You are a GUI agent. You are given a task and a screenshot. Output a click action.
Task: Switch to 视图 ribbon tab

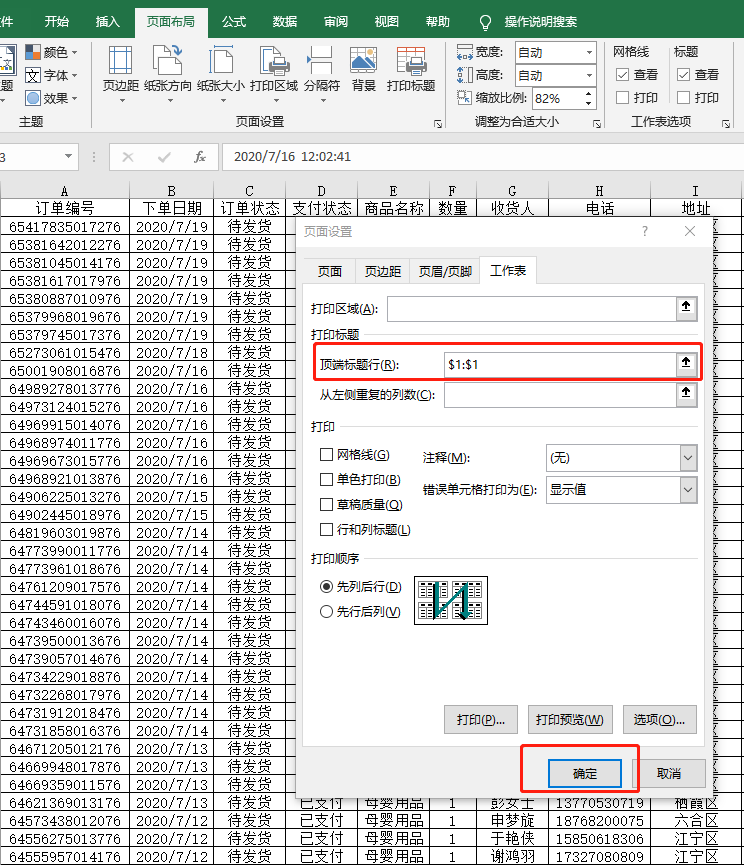(386, 22)
